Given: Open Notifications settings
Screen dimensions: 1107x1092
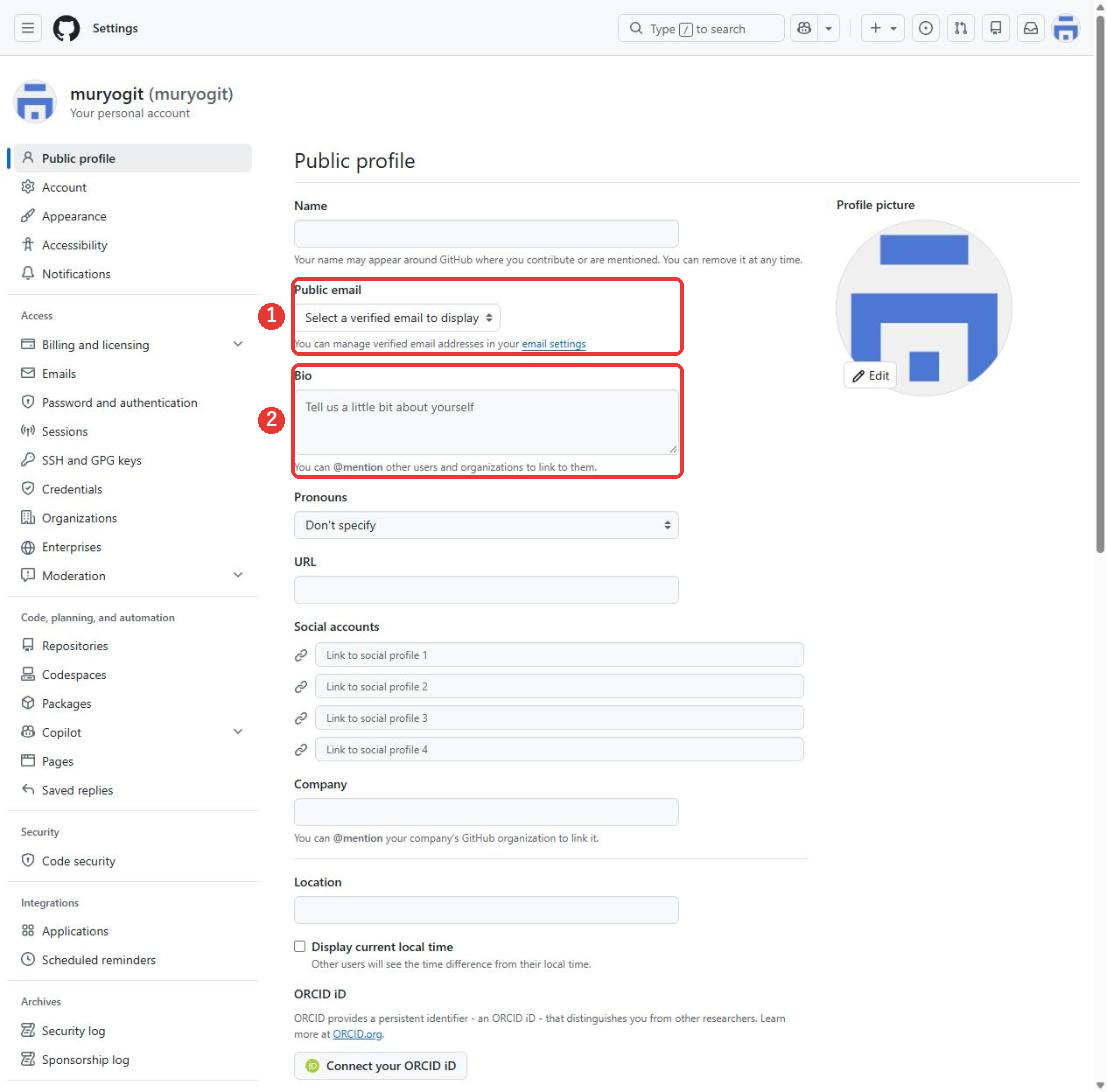Looking at the screenshot, I should (x=133, y=274).
